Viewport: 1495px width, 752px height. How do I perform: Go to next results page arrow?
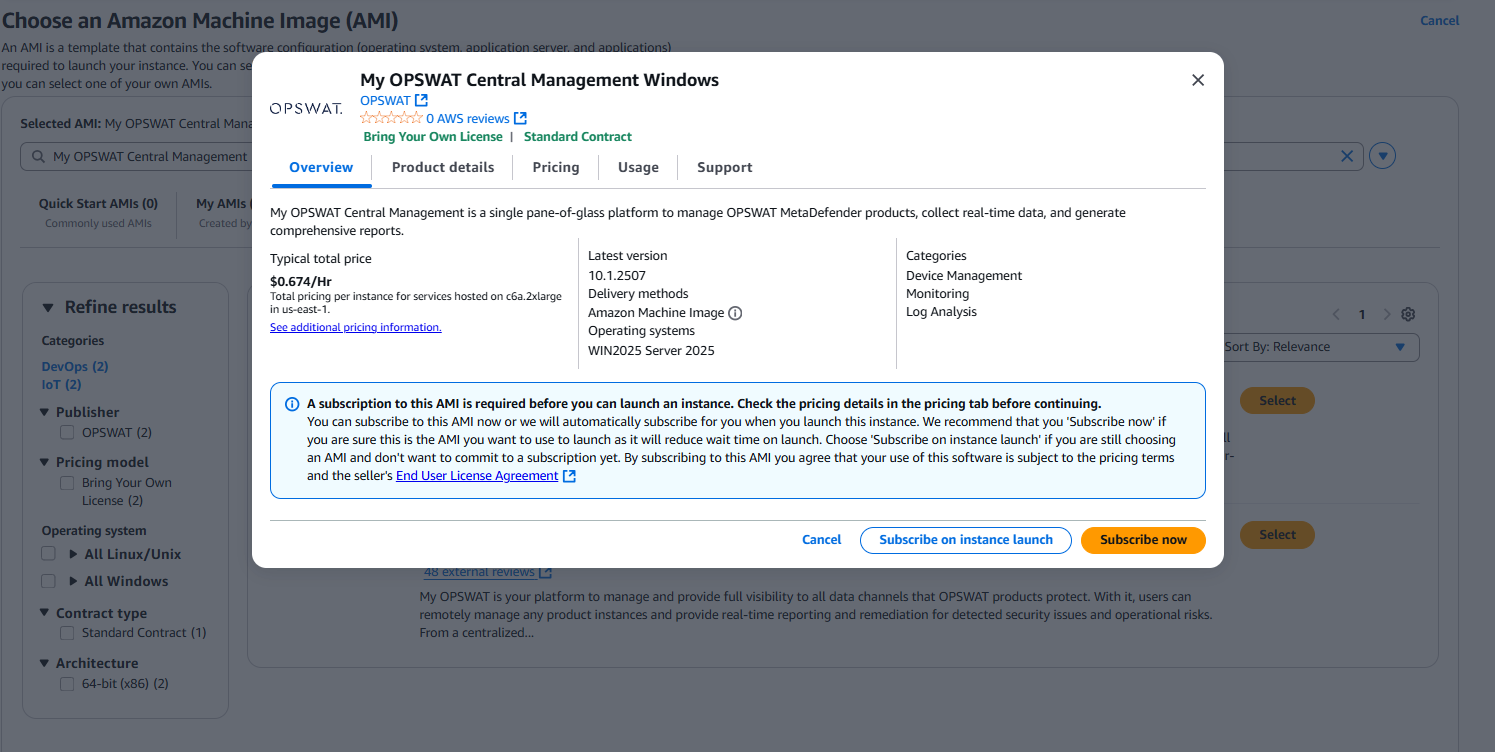(1386, 314)
